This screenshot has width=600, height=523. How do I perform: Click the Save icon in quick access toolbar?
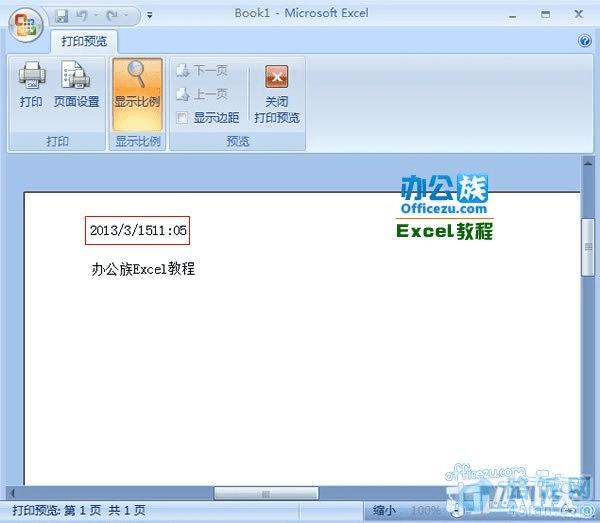(x=61, y=16)
